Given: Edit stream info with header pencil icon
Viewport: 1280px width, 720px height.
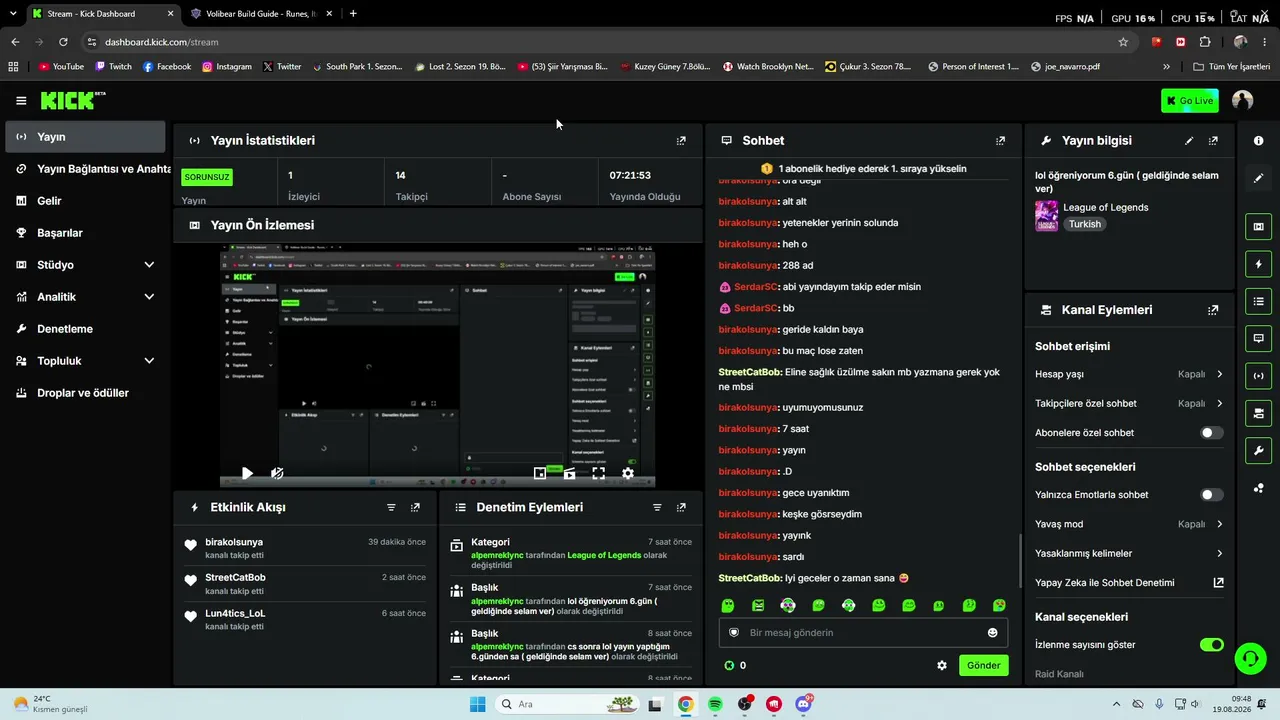Looking at the screenshot, I should (x=1189, y=141).
